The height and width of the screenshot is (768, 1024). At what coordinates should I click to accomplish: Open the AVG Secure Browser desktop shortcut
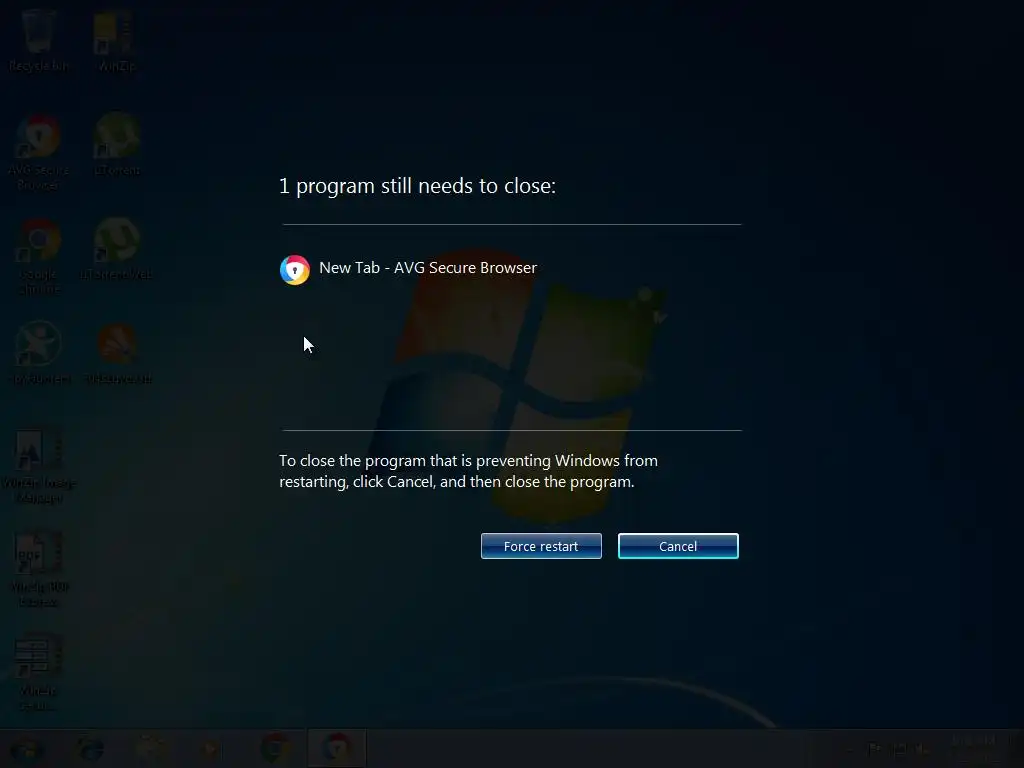coord(39,152)
